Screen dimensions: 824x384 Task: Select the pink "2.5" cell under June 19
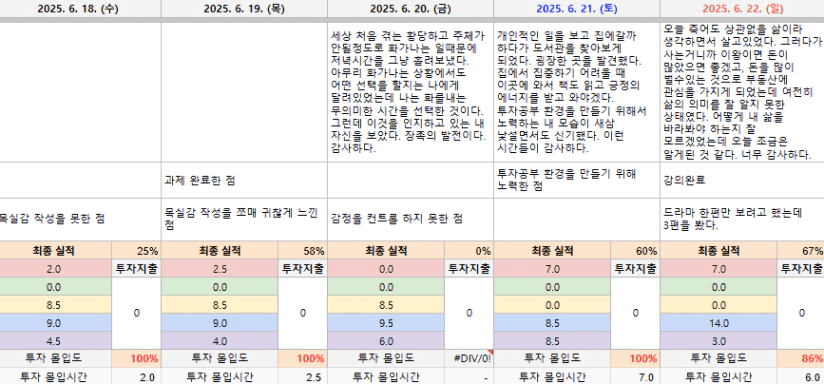220,269
